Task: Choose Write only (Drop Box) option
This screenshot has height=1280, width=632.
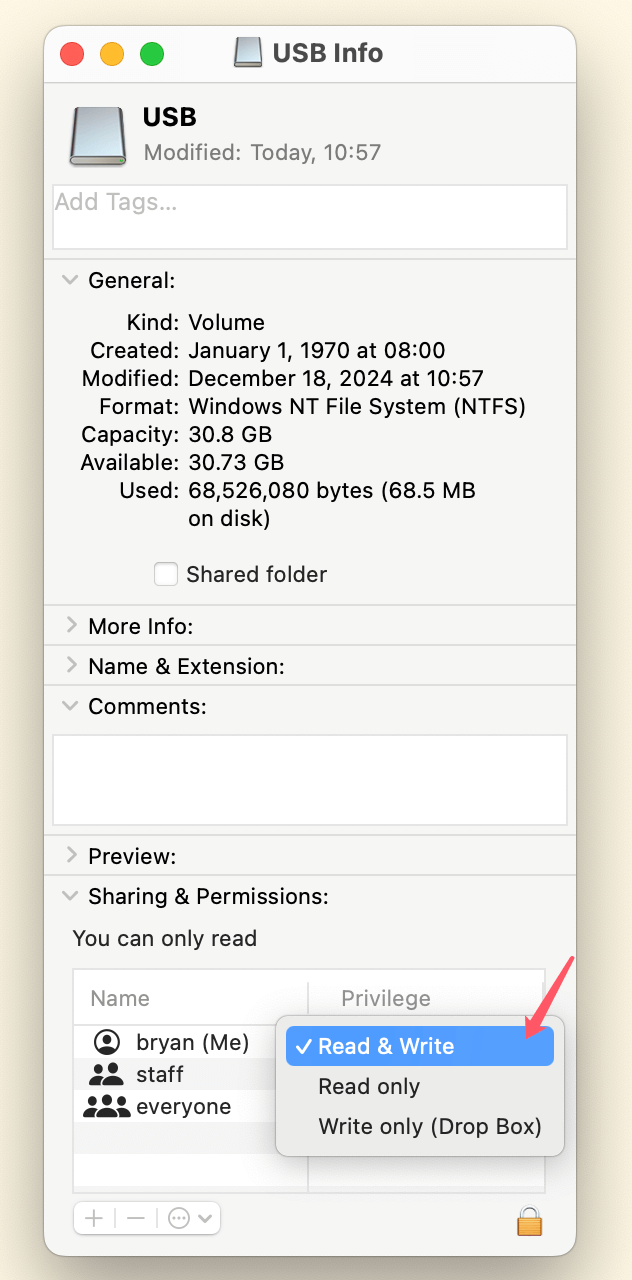Action: [x=429, y=1127]
